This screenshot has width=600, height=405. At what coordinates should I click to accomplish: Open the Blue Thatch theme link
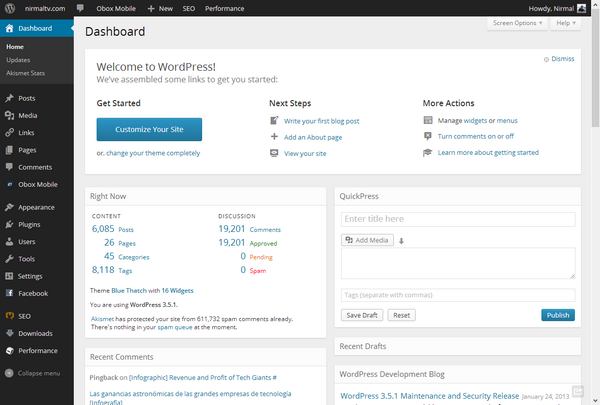pos(129,291)
